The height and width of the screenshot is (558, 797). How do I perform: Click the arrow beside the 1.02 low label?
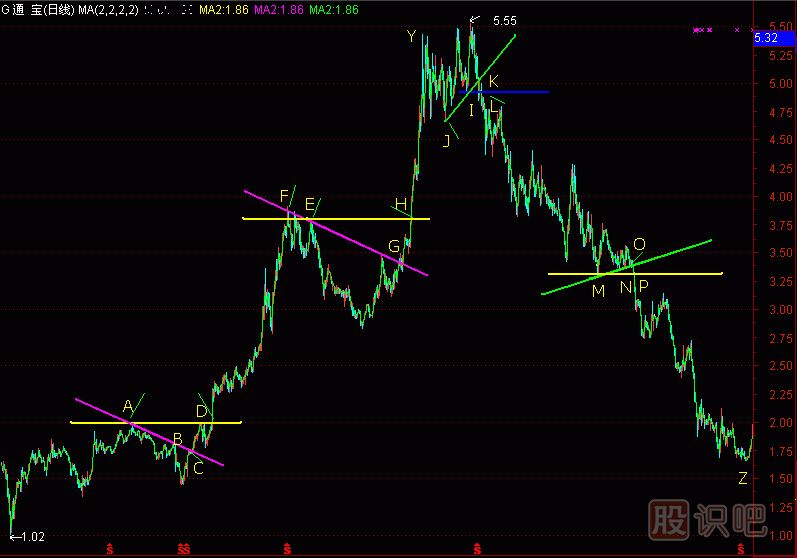(x=11, y=537)
